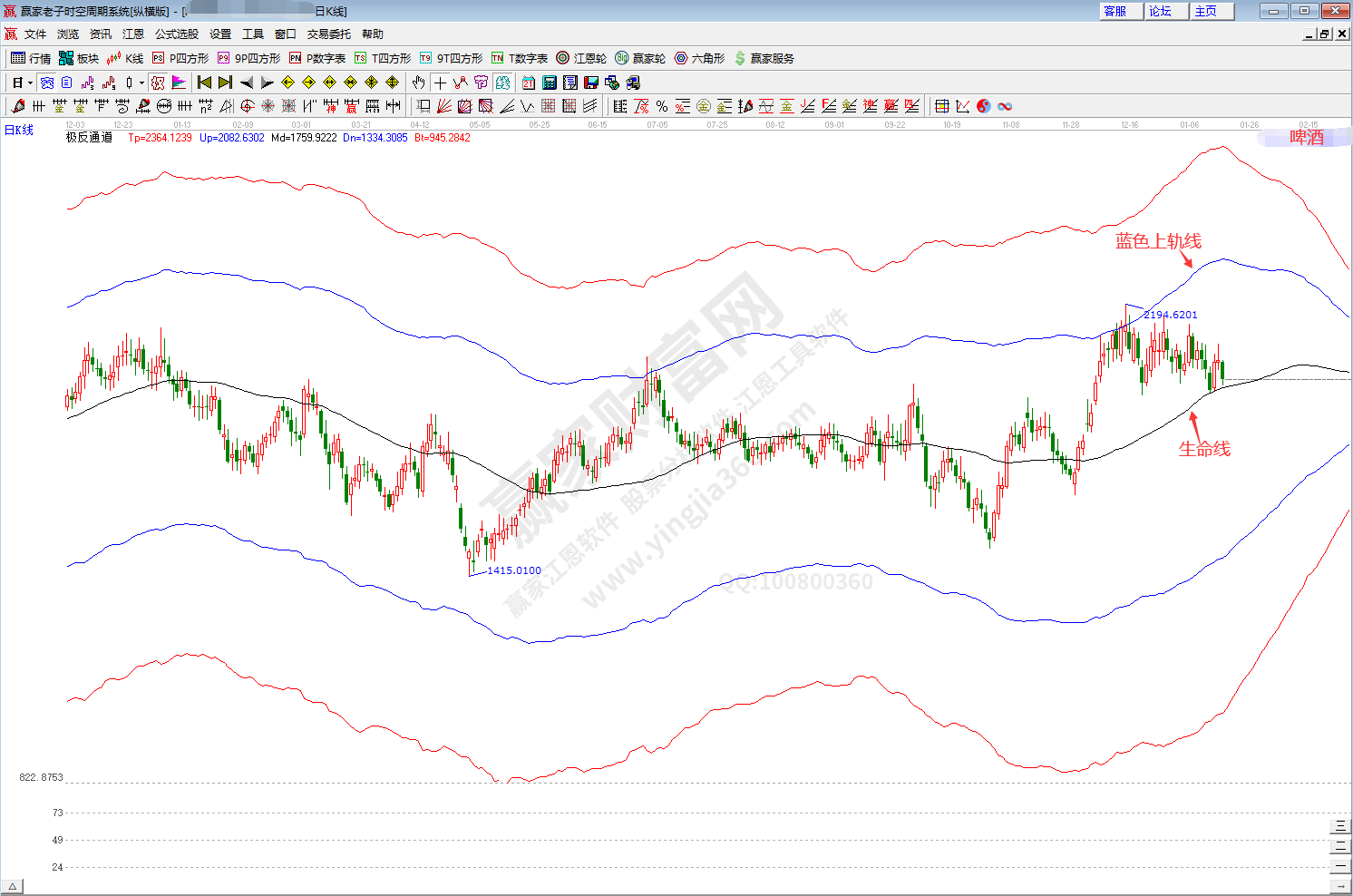
Task: Toggle the crosshair cursor mode
Action: pos(440,83)
